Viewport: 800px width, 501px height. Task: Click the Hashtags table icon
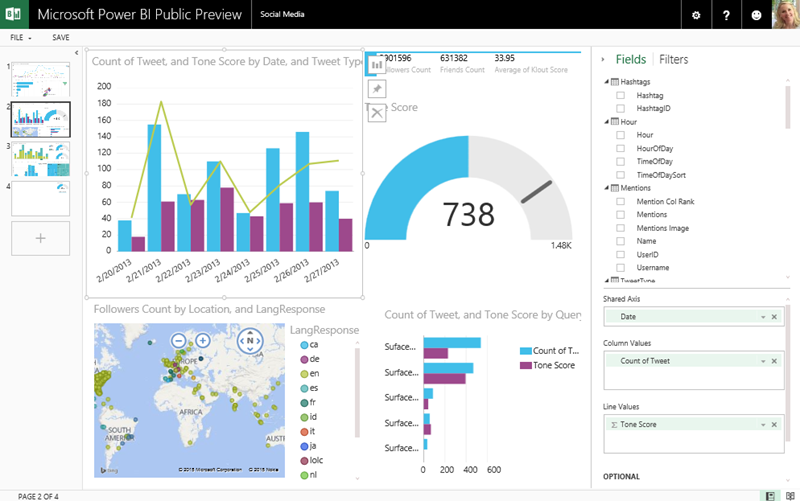[615, 82]
